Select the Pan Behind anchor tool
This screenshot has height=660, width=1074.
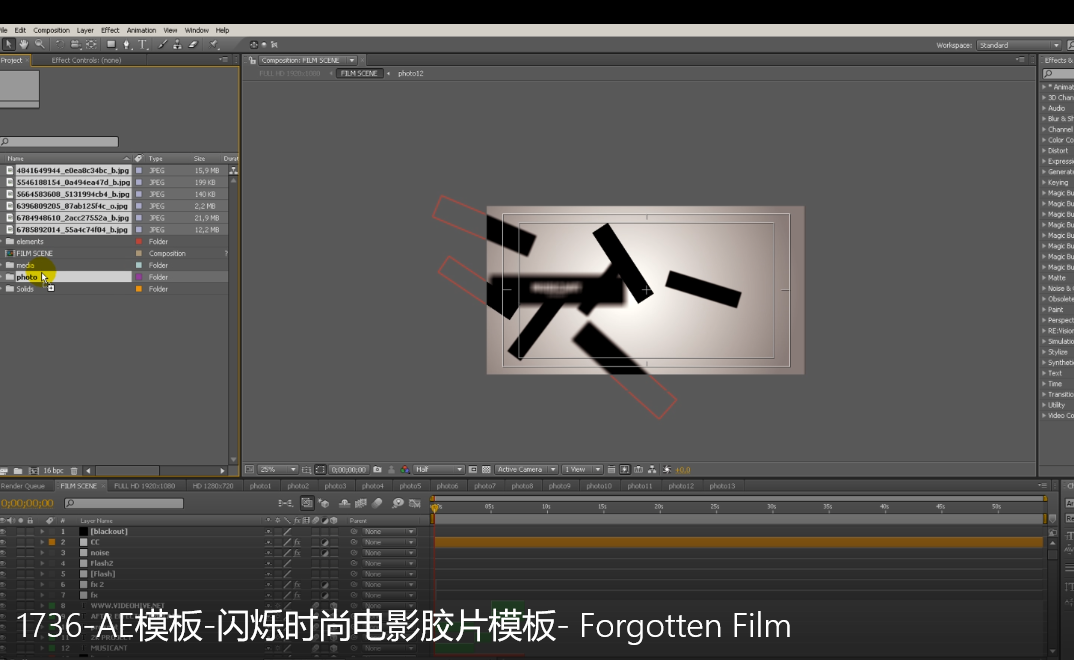(91, 45)
